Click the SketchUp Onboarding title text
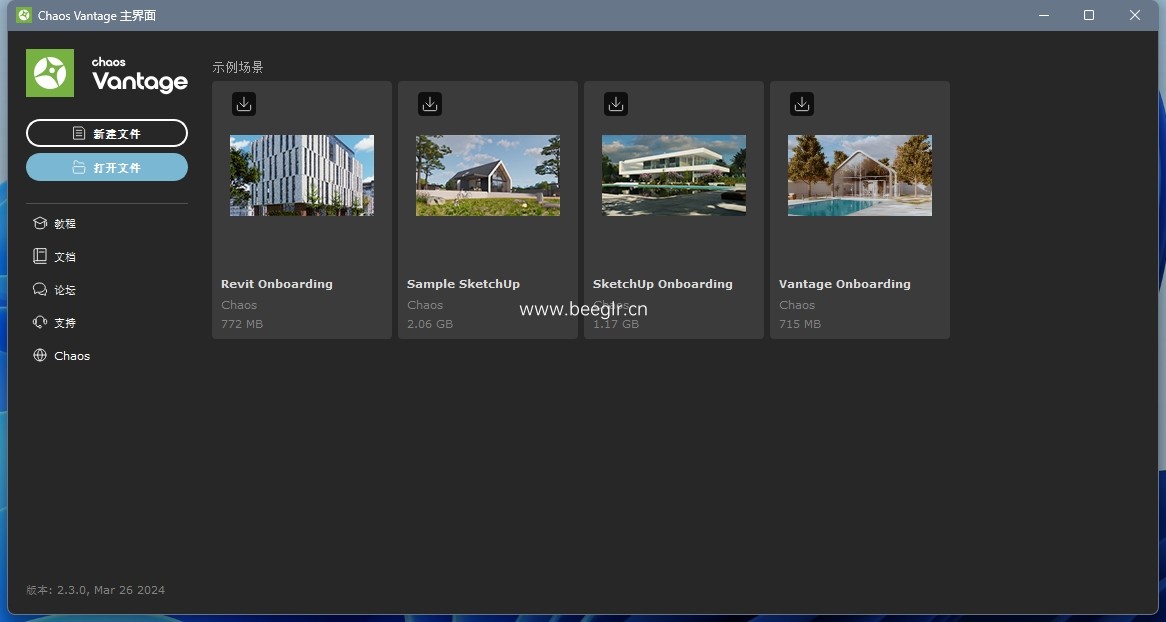 click(663, 283)
